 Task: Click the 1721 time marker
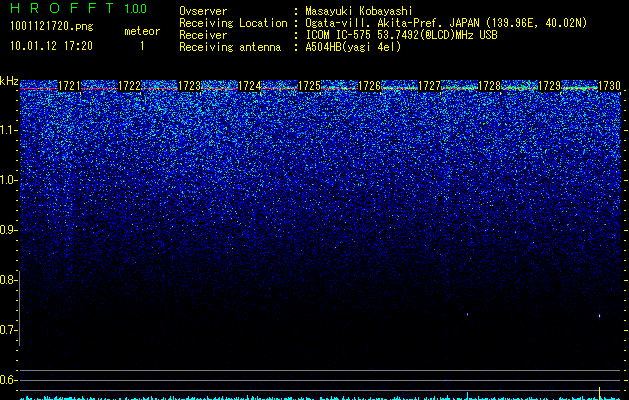(69, 86)
